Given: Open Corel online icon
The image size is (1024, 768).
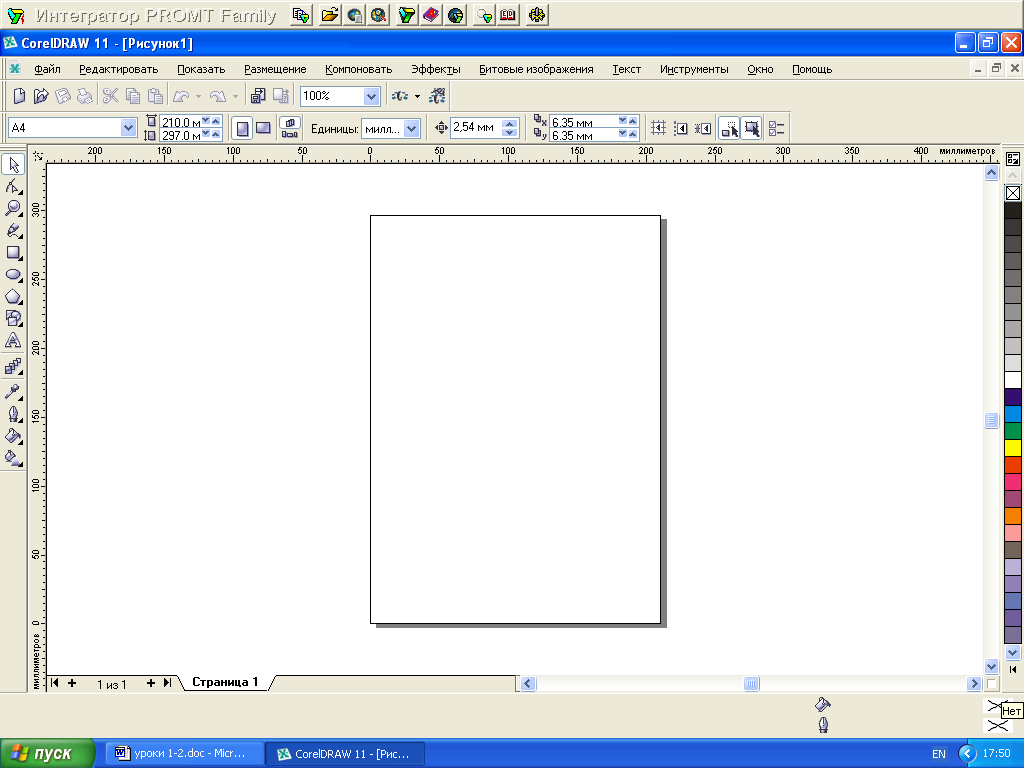Looking at the screenshot, I should (x=437, y=96).
